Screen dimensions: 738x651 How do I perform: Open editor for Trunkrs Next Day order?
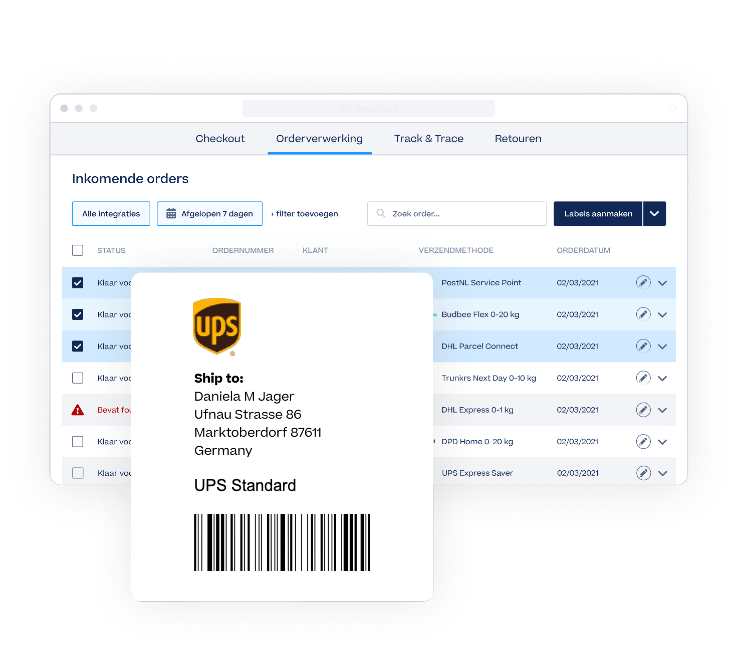pyautogui.click(x=643, y=378)
